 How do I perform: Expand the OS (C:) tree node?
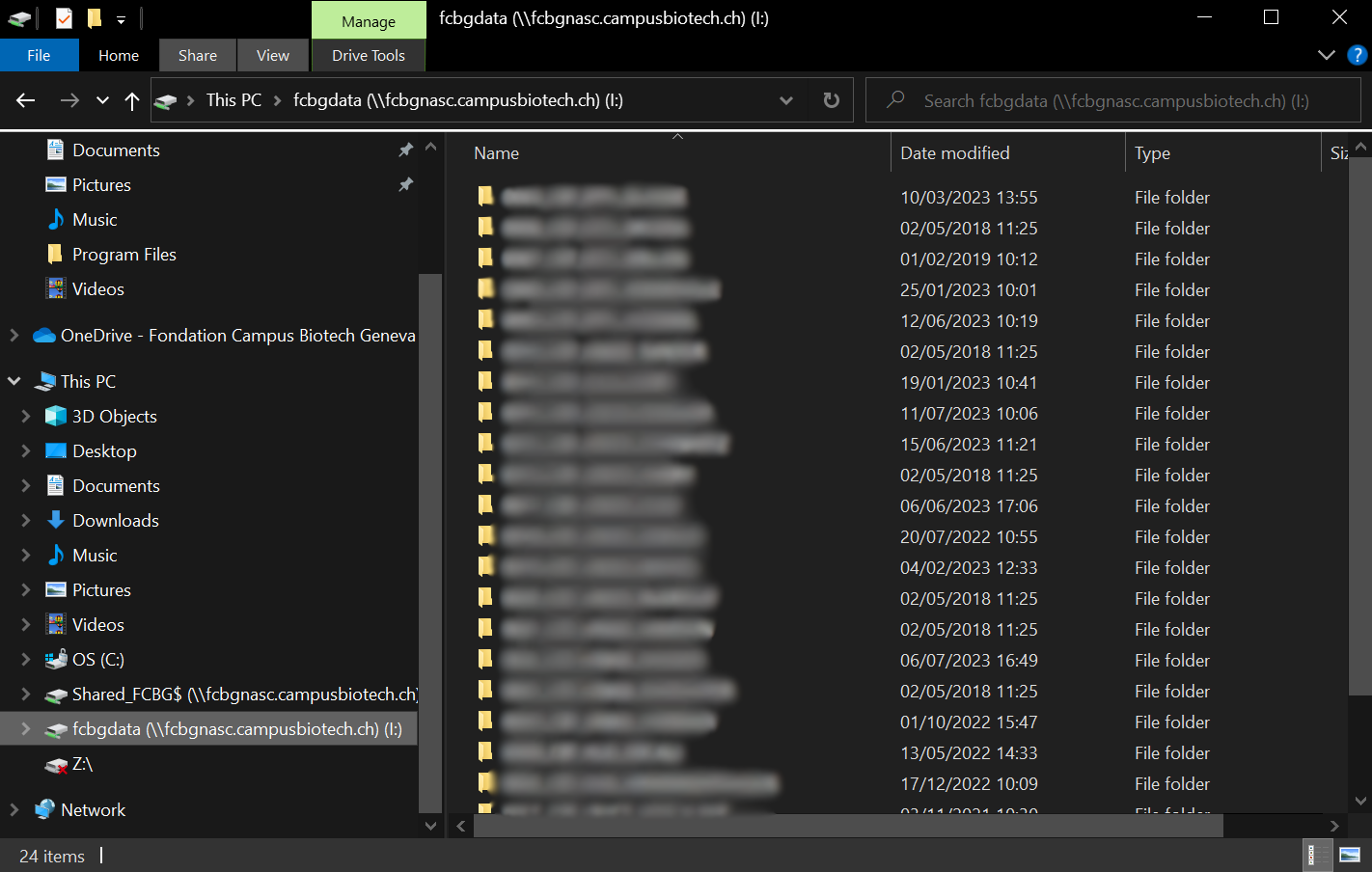(26, 659)
